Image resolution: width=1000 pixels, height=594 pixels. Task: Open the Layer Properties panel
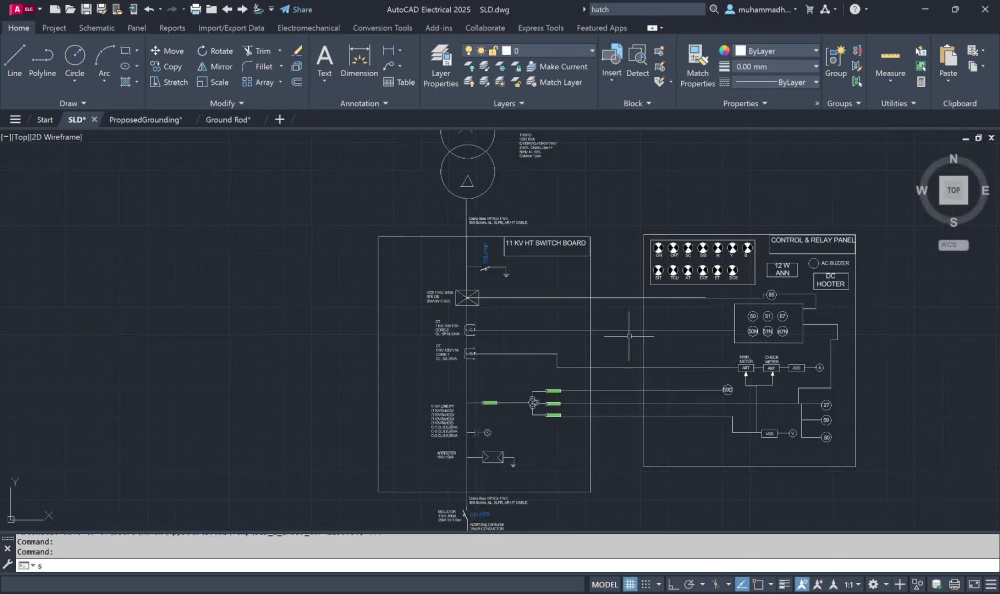point(441,66)
